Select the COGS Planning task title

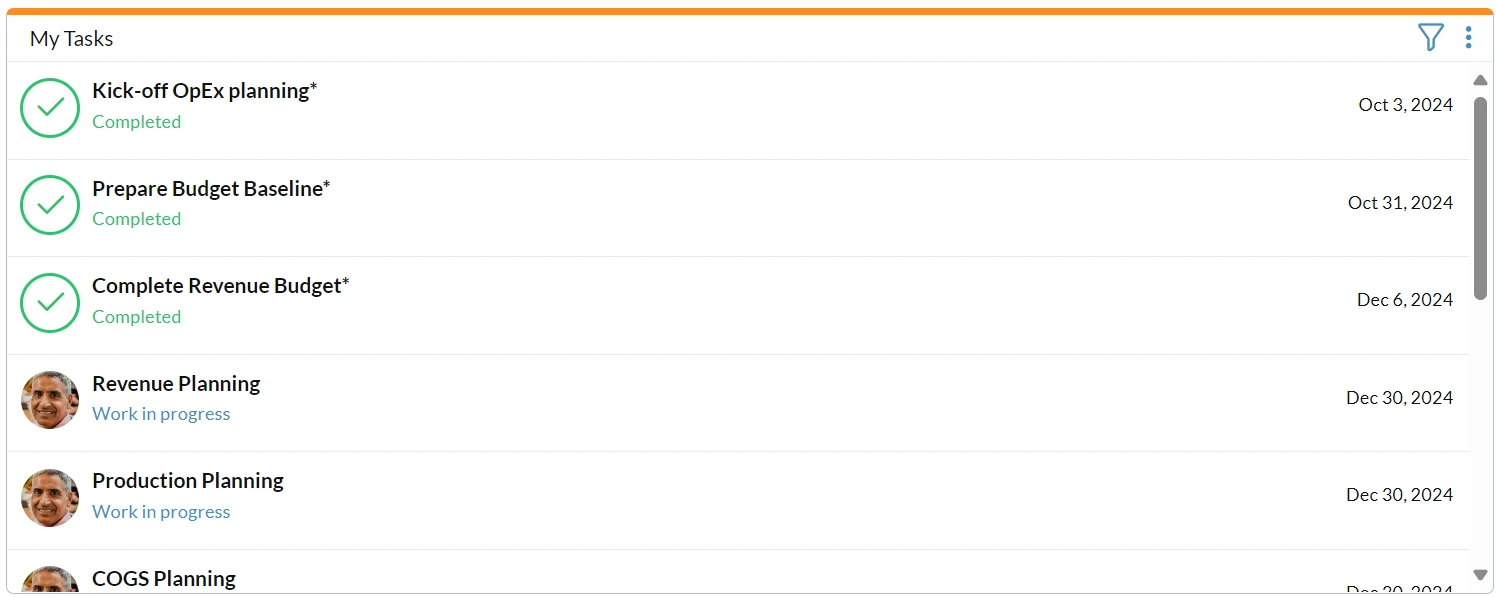(x=164, y=579)
